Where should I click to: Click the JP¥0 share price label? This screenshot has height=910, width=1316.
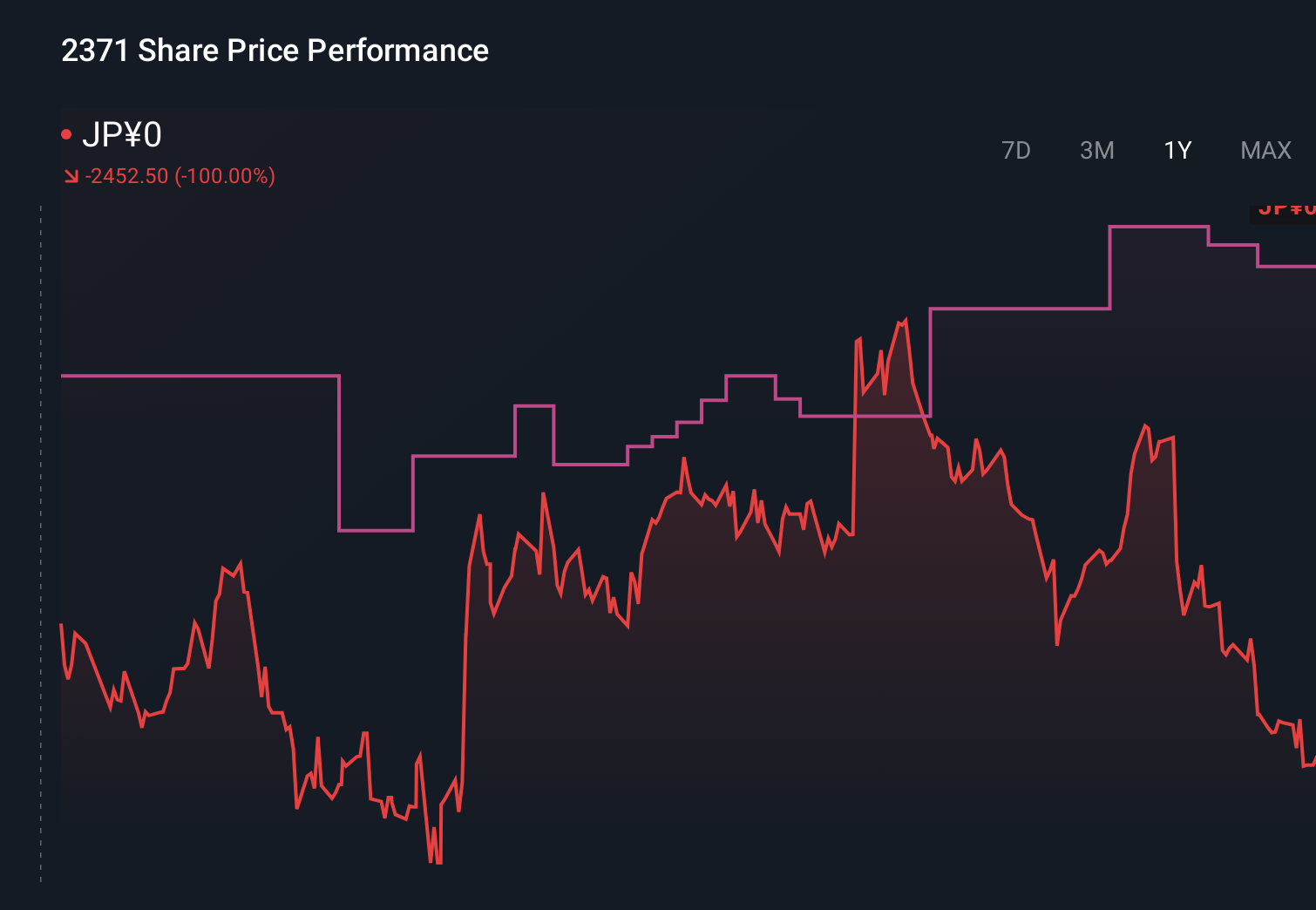(x=122, y=132)
